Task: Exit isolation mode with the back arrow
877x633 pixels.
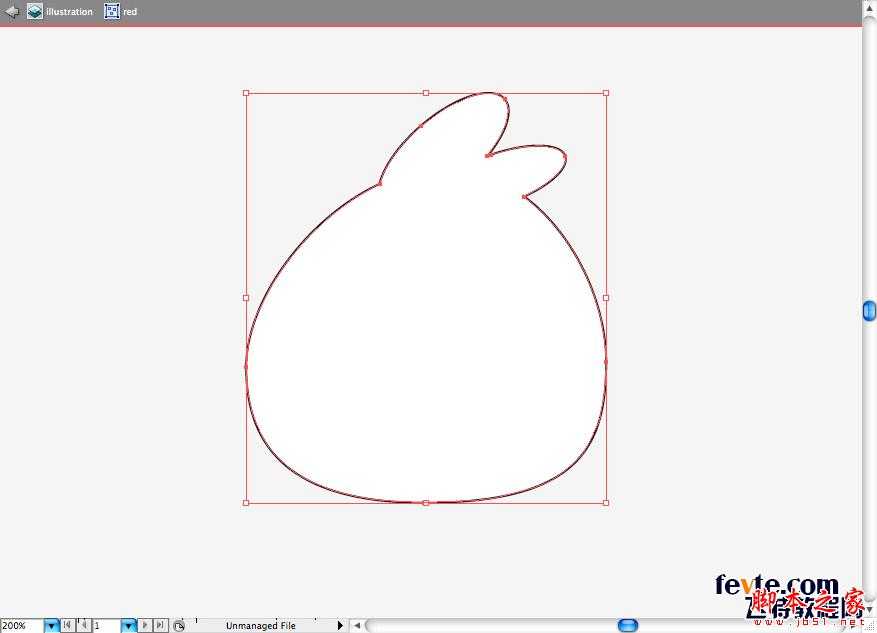Action: (x=12, y=11)
